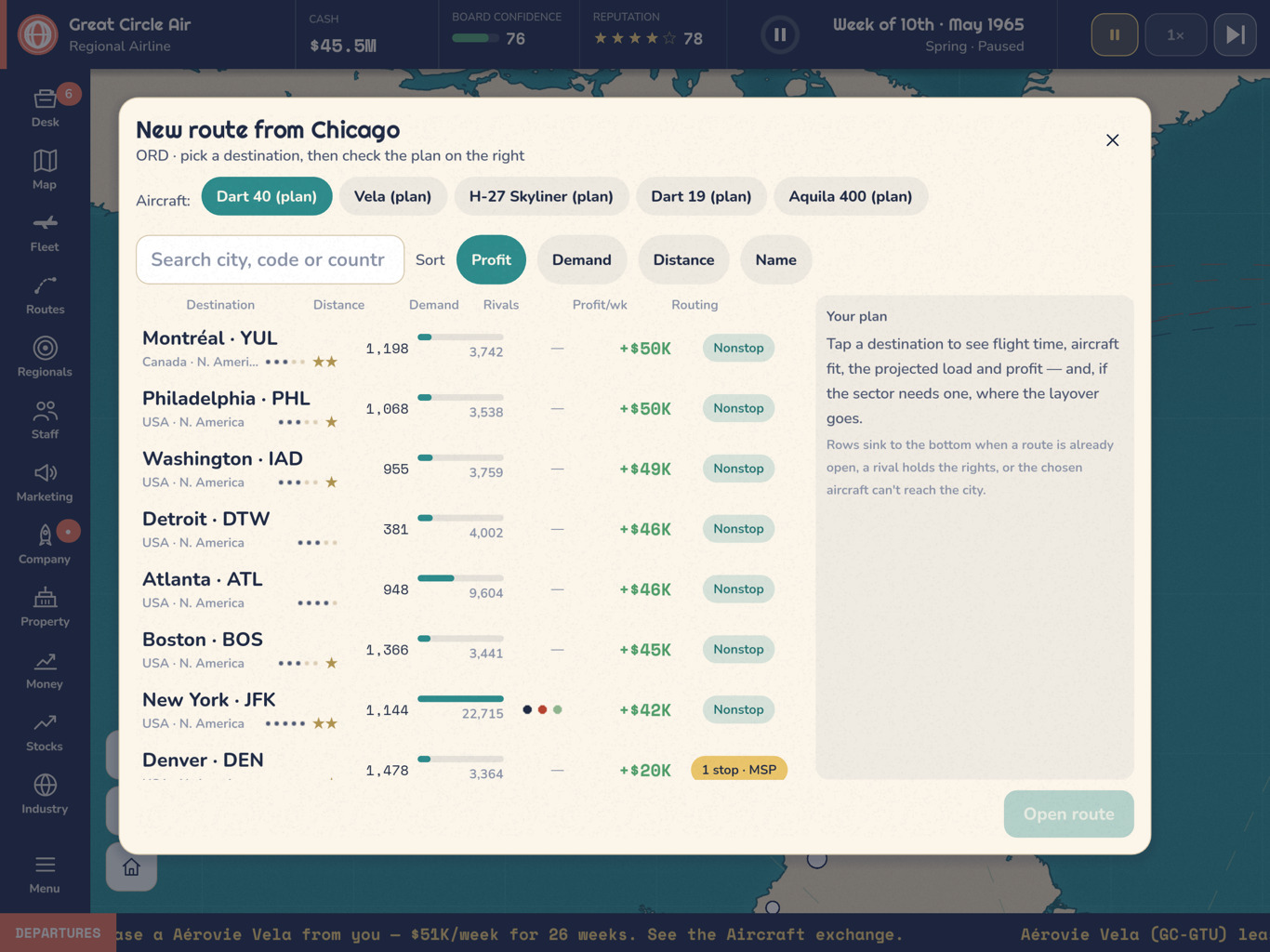Select the Philadelphia · PHL destination

tap(466, 409)
